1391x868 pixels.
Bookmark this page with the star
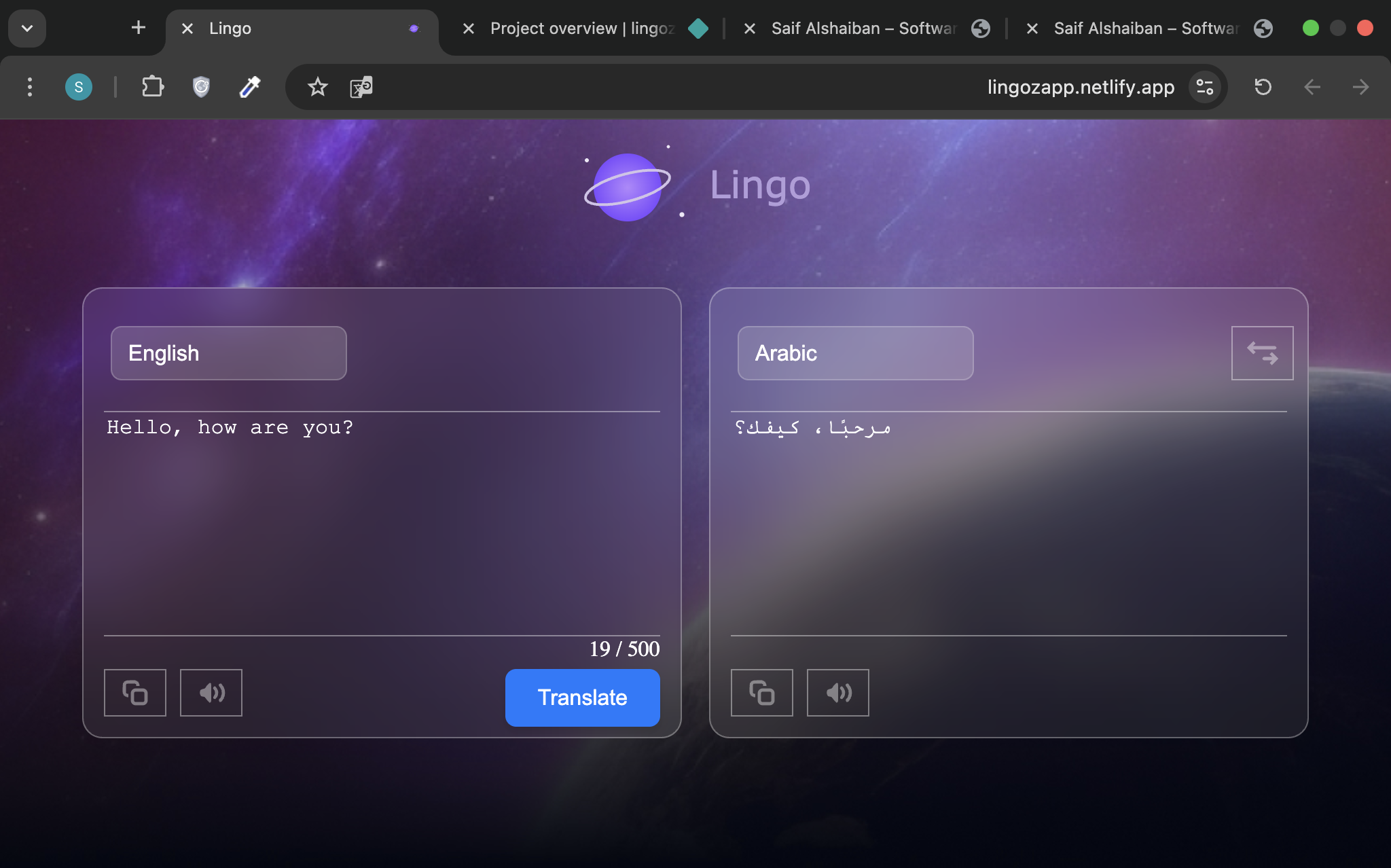click(317, 87)
